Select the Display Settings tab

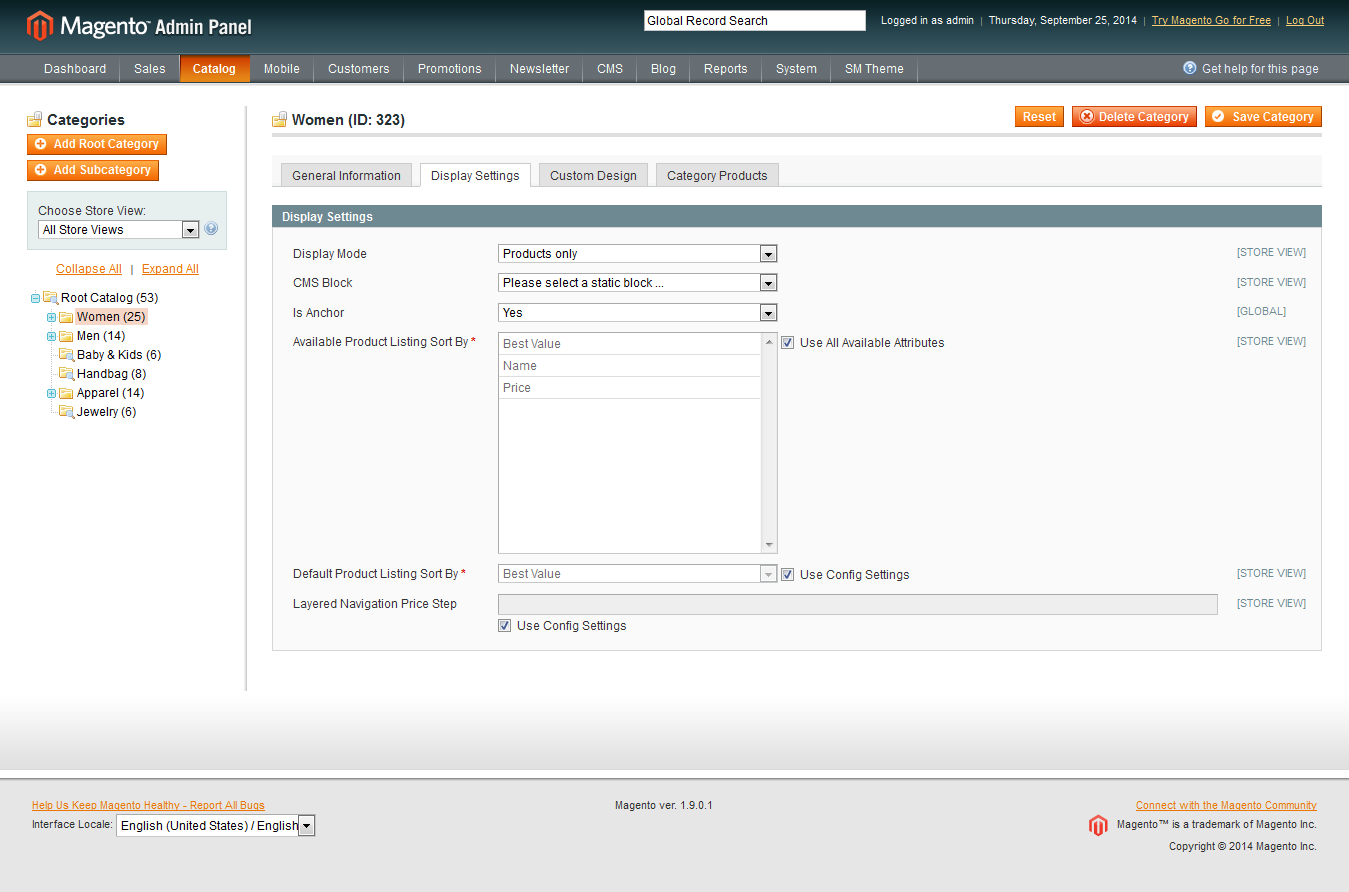tap(475, 176)
